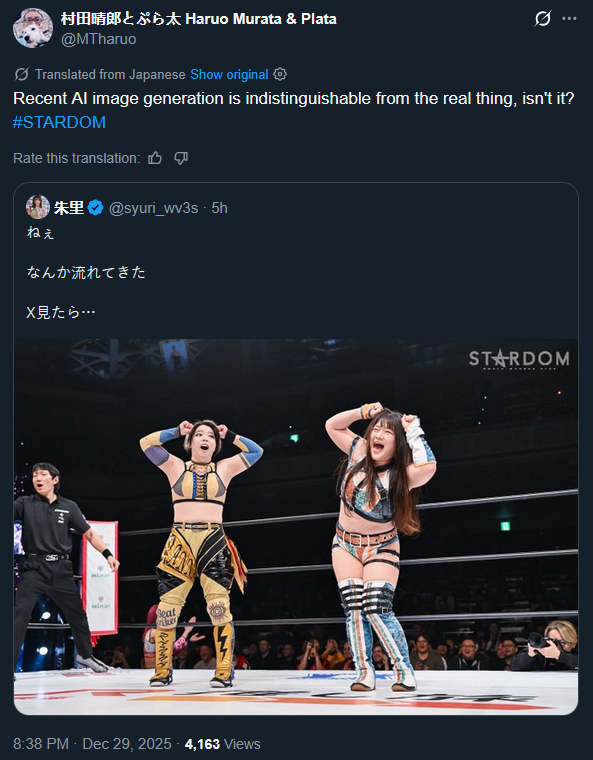Click the 4,163 Views count

tap(223, 744)
